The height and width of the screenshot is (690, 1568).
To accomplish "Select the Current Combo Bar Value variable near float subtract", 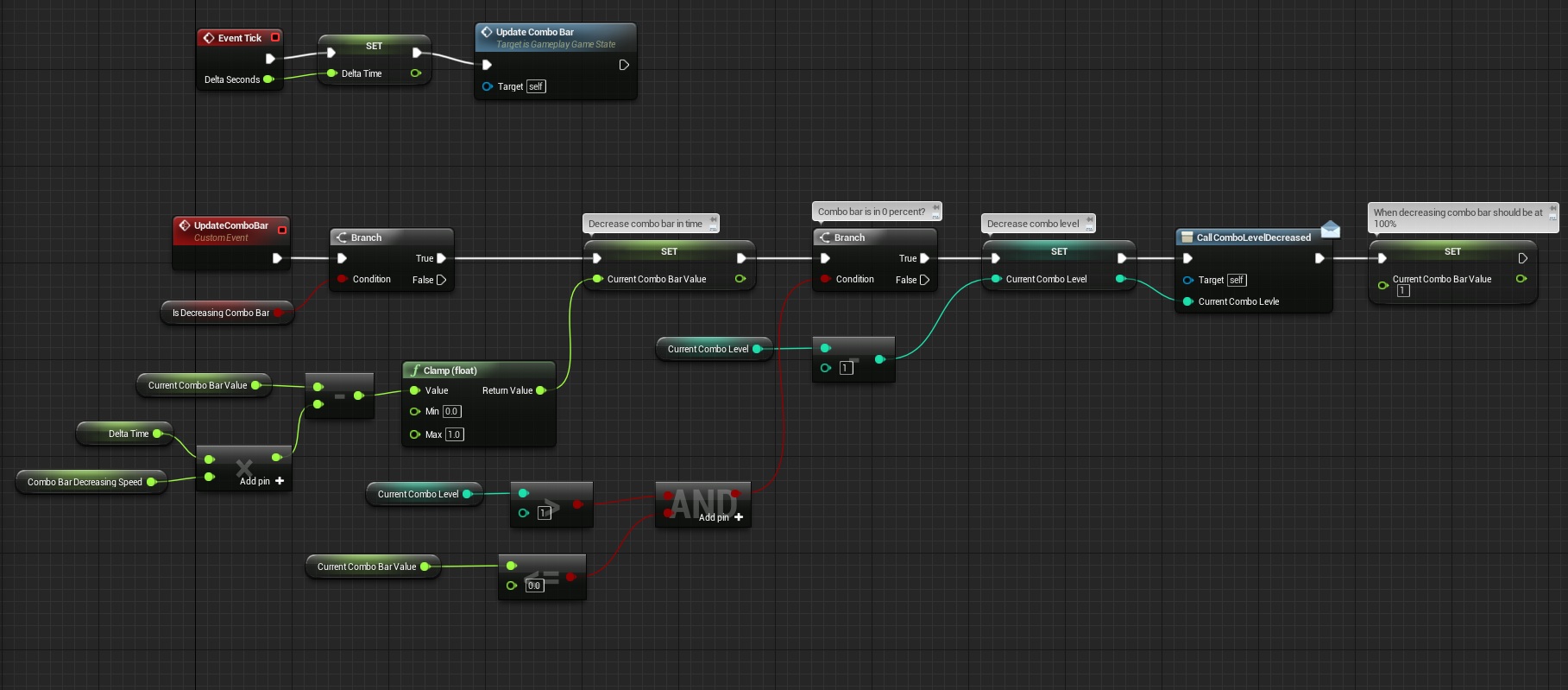I will [203, 385].
